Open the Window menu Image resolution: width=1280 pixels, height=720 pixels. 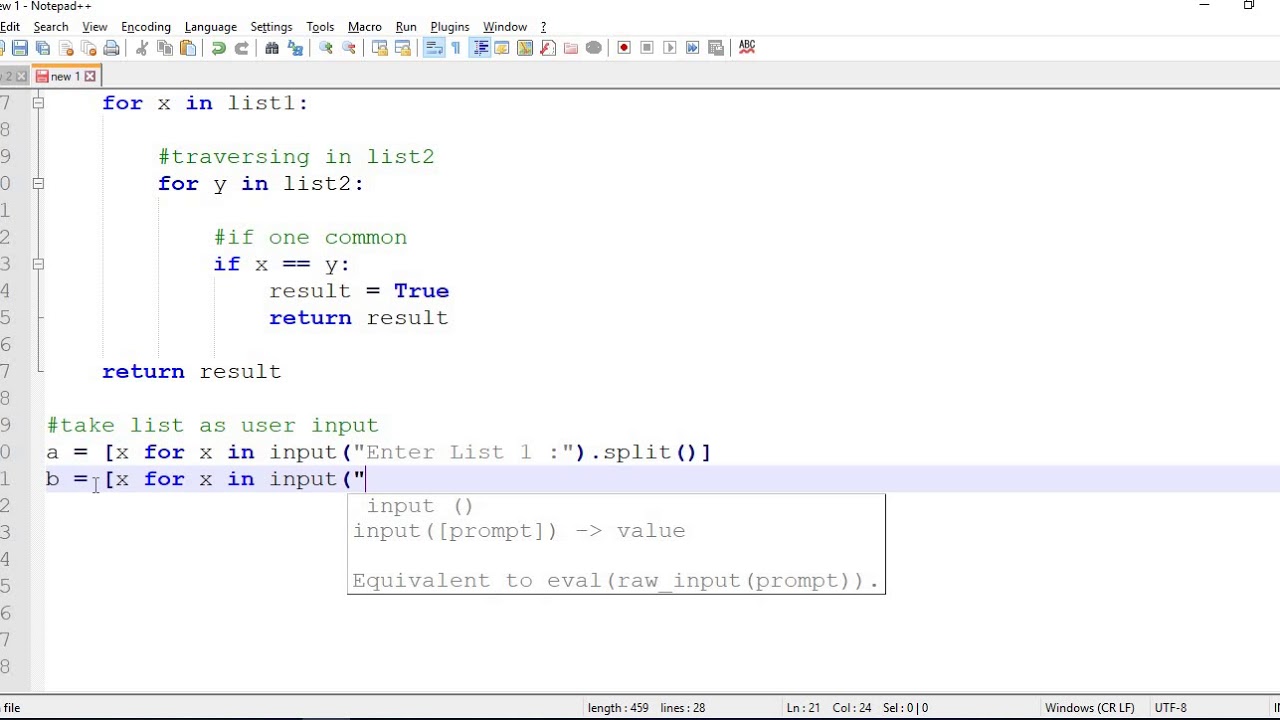[x=505, y=27]
